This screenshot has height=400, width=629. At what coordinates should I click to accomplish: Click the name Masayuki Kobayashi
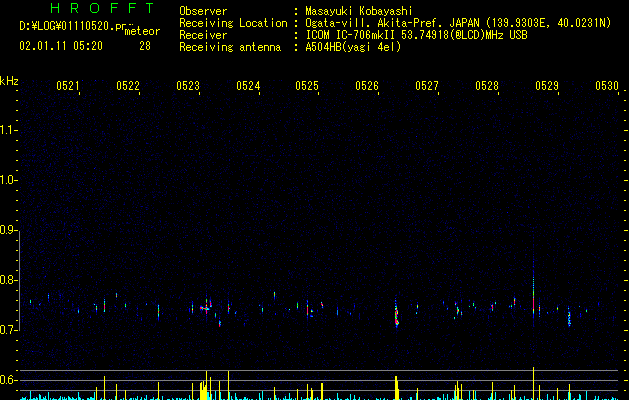359,11
